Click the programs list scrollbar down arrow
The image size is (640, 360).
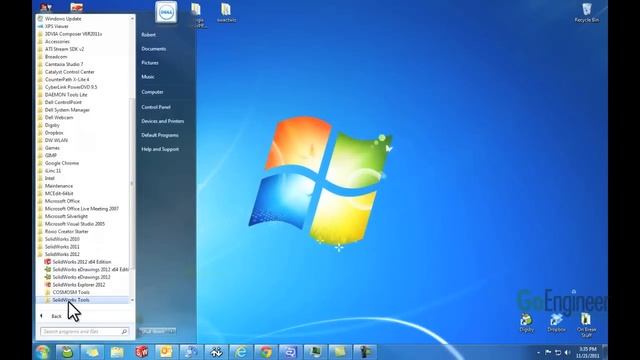pos(132,300)
